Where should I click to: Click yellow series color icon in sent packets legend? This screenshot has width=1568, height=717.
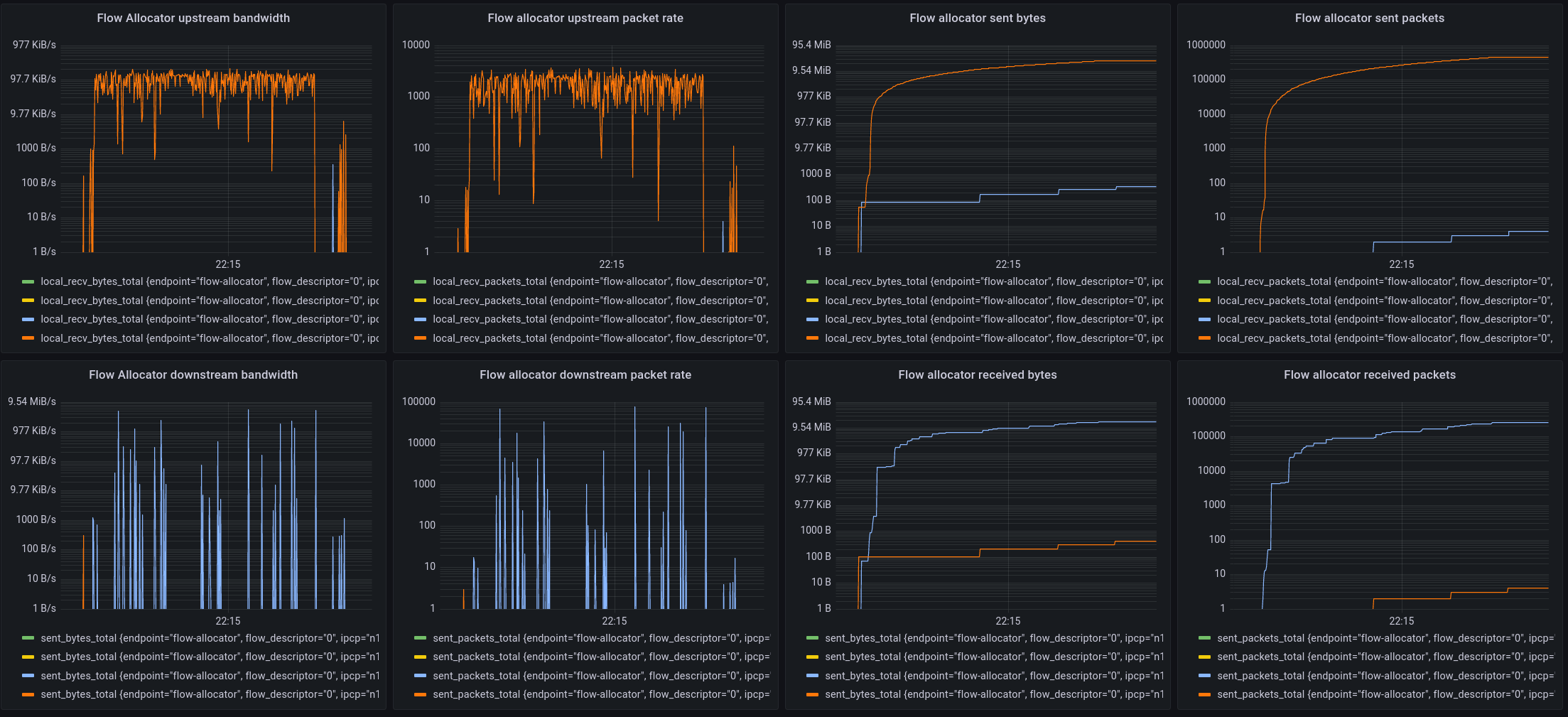point(1205,301)
